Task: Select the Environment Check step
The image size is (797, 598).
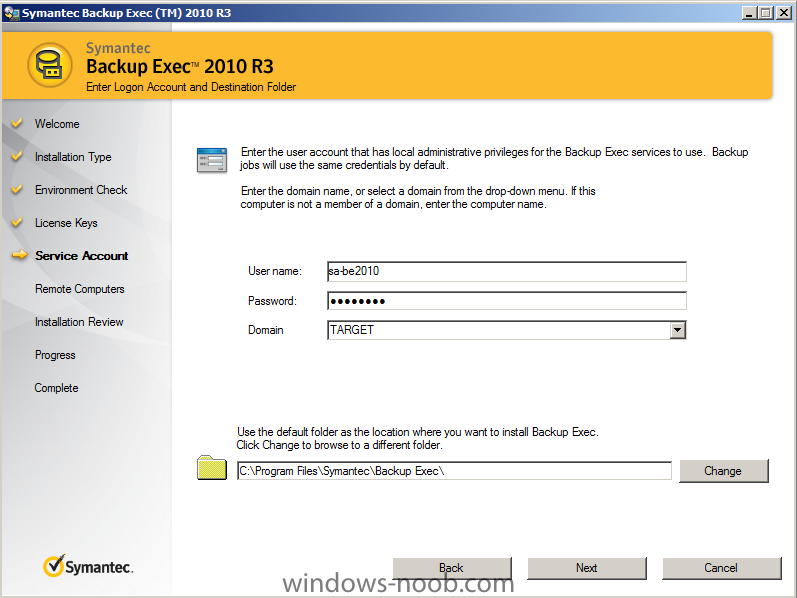Action: click(x=81, y=190)
